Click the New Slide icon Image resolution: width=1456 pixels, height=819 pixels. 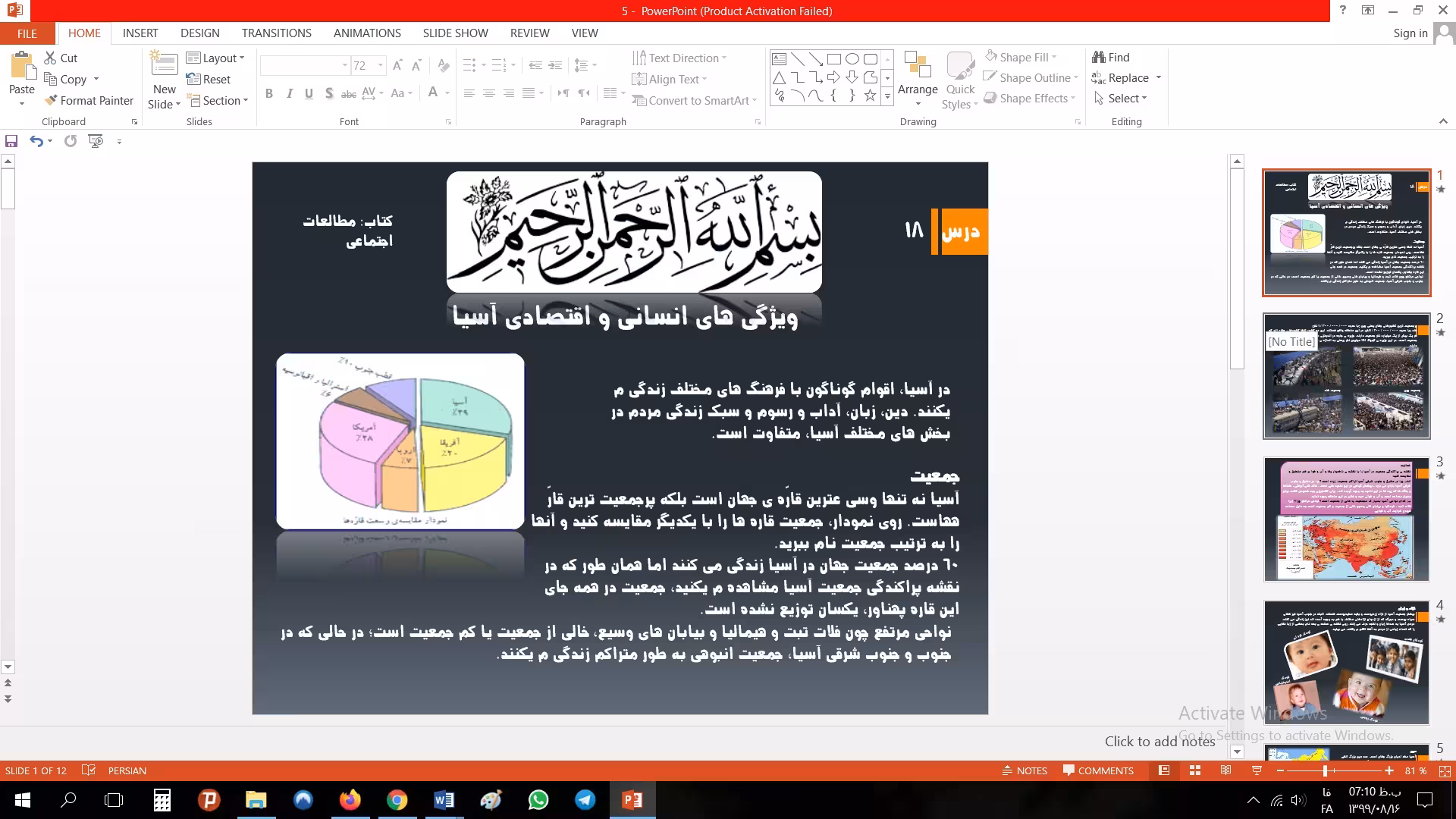pyautogui.click(x=165, y=65)
